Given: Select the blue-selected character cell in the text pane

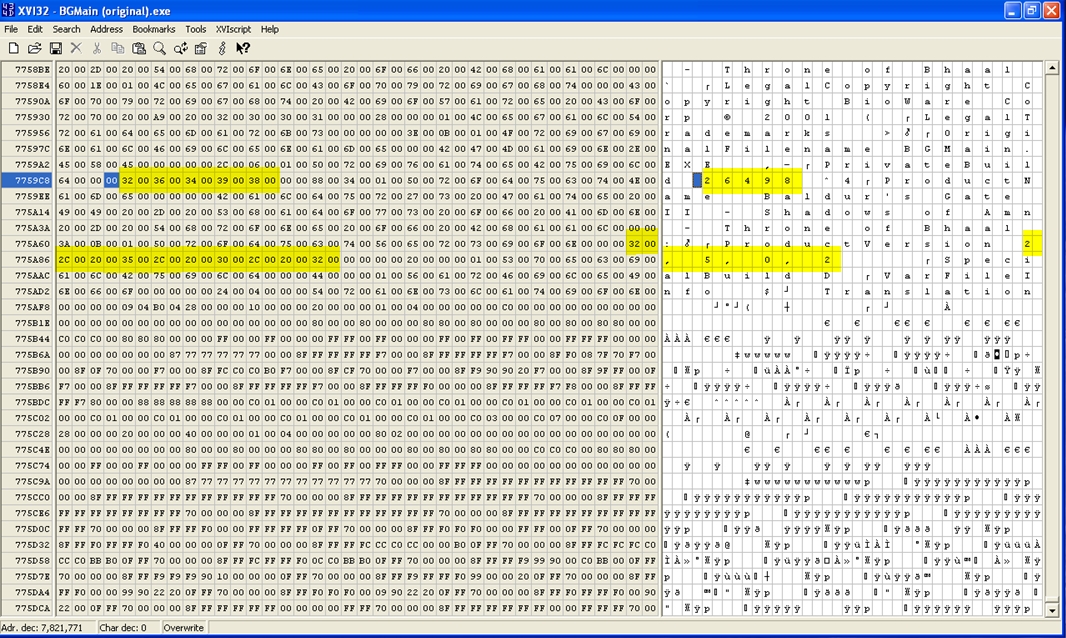Looking at the screenshot, I should (697, 180).
